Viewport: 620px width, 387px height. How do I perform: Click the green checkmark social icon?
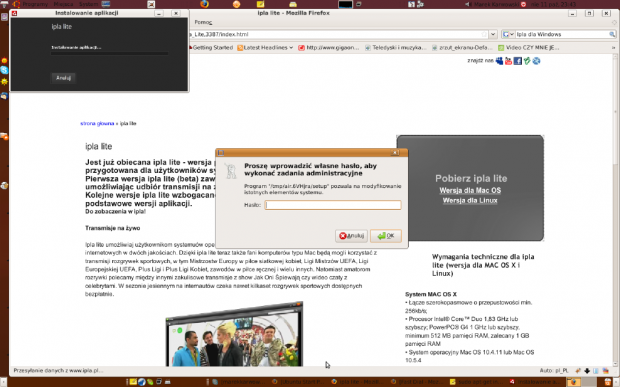click(x=527, y=61)
